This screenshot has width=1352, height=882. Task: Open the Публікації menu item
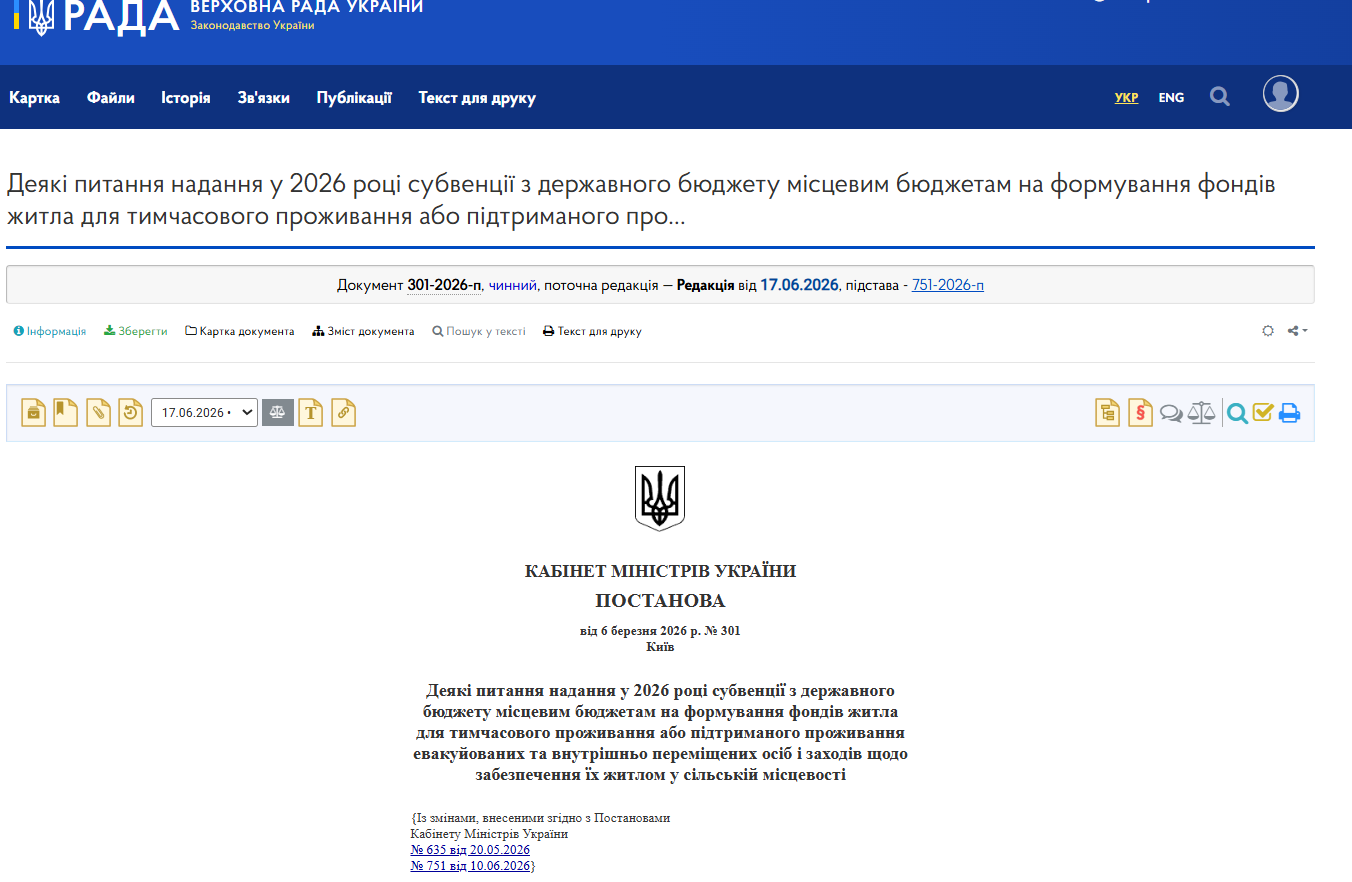coord(354,98)
